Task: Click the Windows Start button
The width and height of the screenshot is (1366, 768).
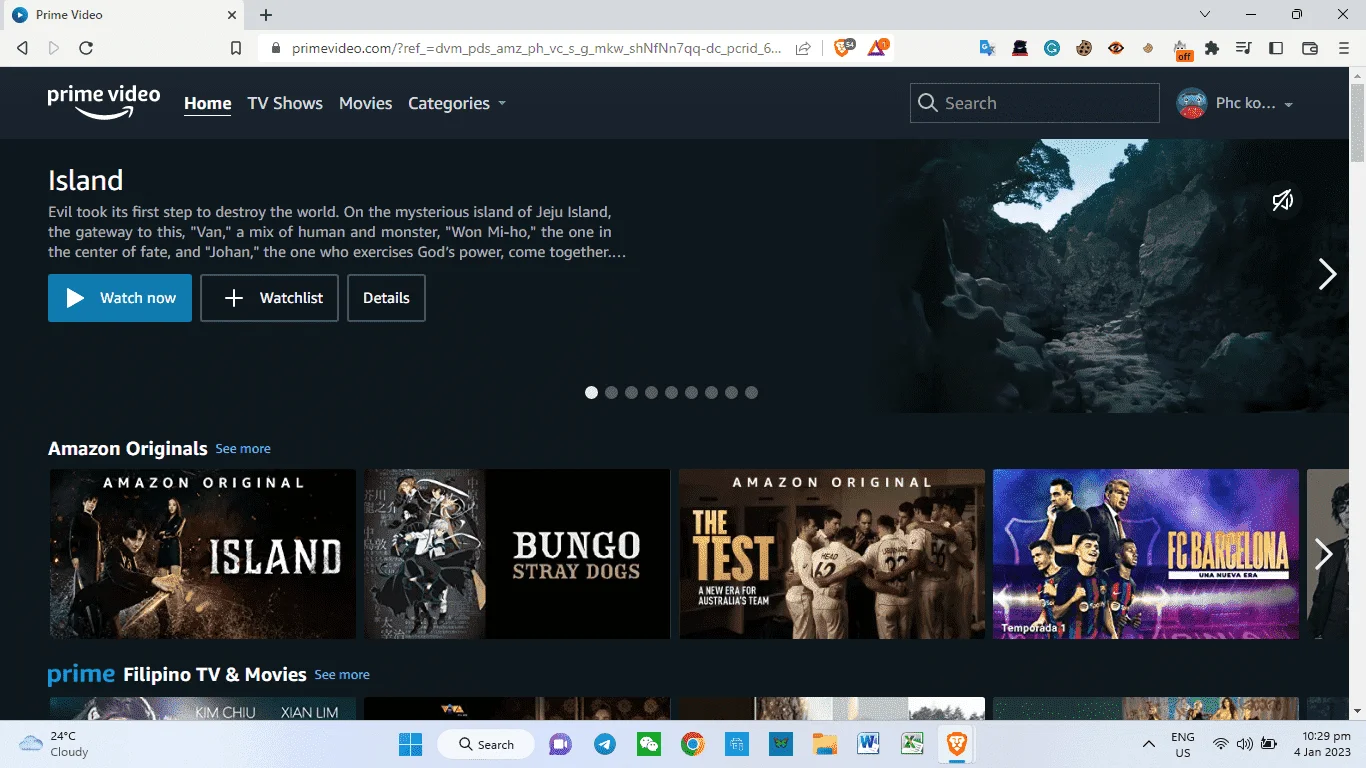Action: point(410,744)
